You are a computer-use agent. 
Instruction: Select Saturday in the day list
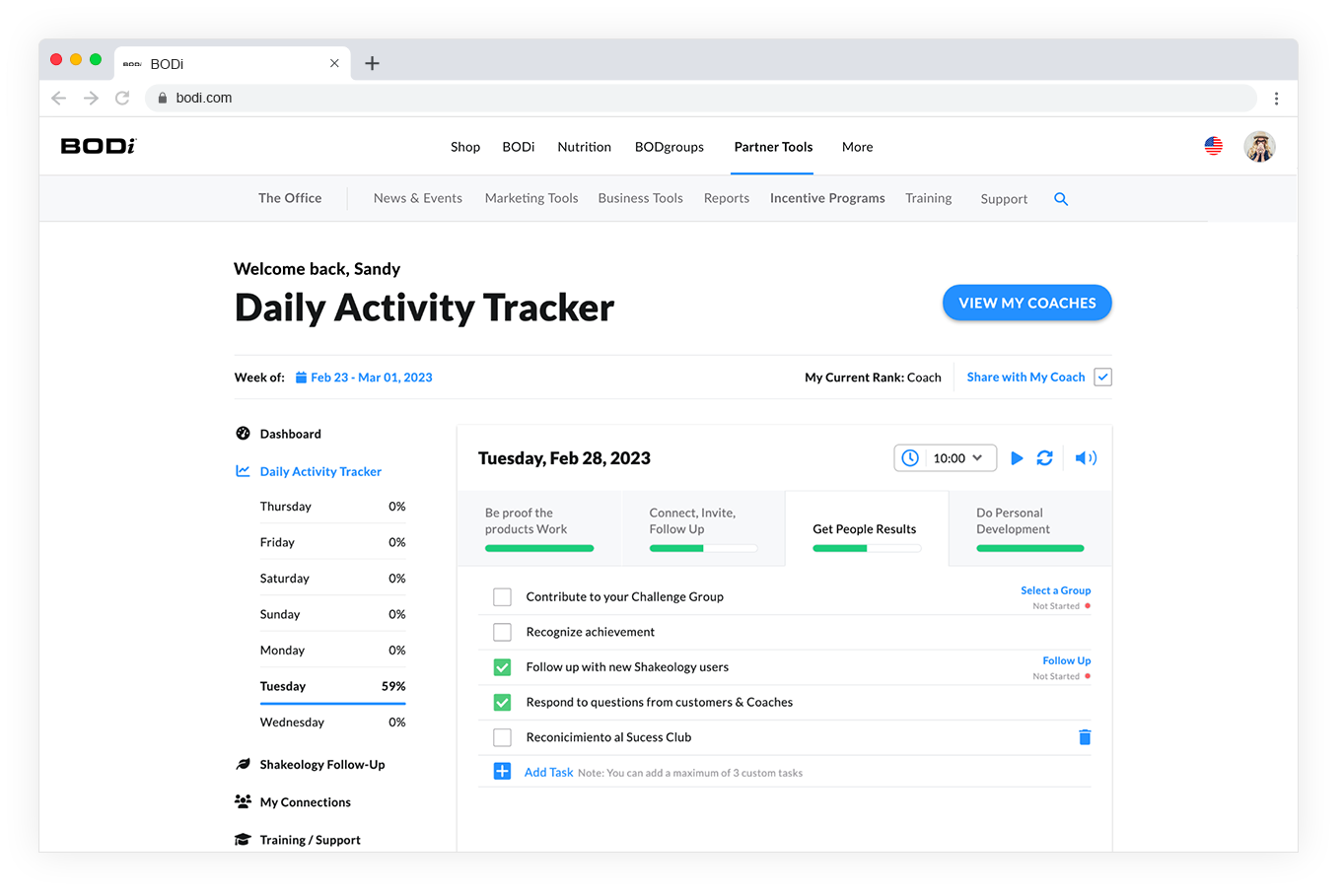[333, 579]
